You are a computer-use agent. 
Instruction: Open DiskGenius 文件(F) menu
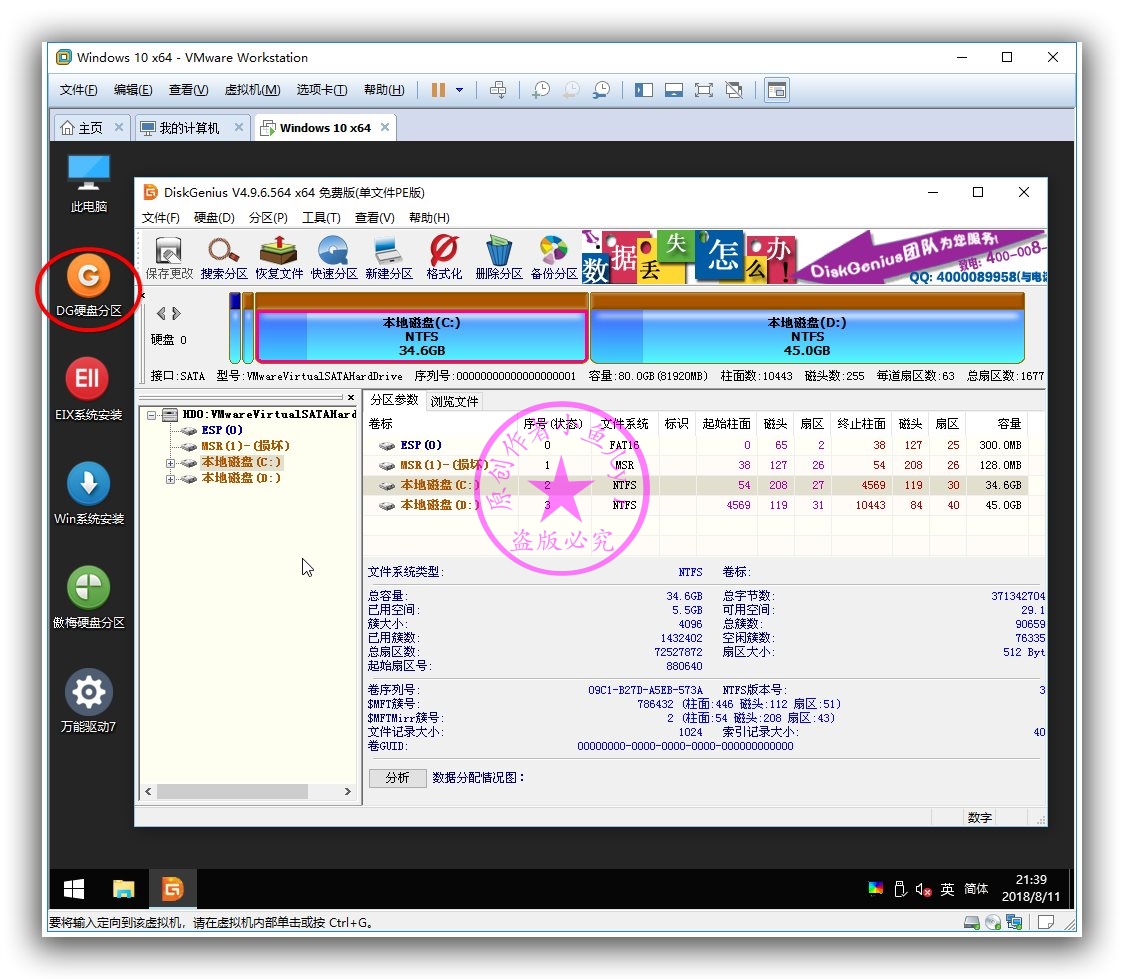[x=161, y=217]
